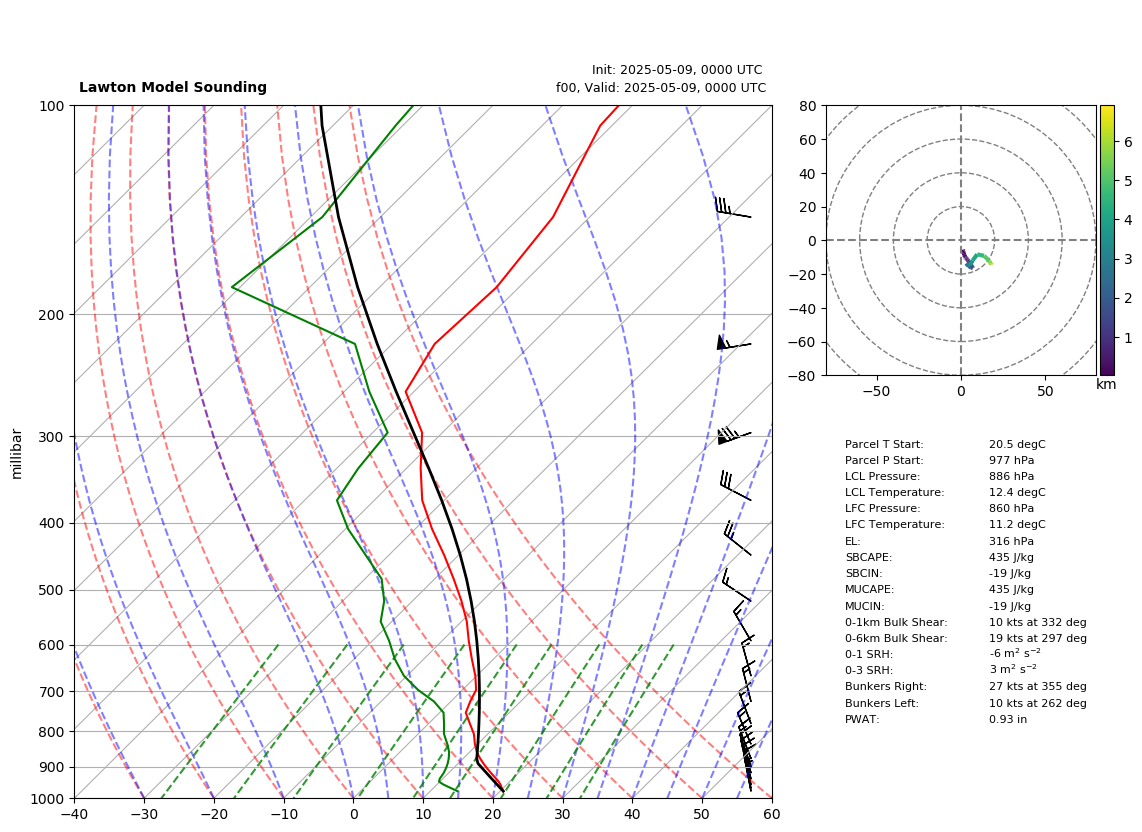Click the 300 millibar pressure tick label
The height and width of the screenshot is (832, 1142).
tap(52, 437)
